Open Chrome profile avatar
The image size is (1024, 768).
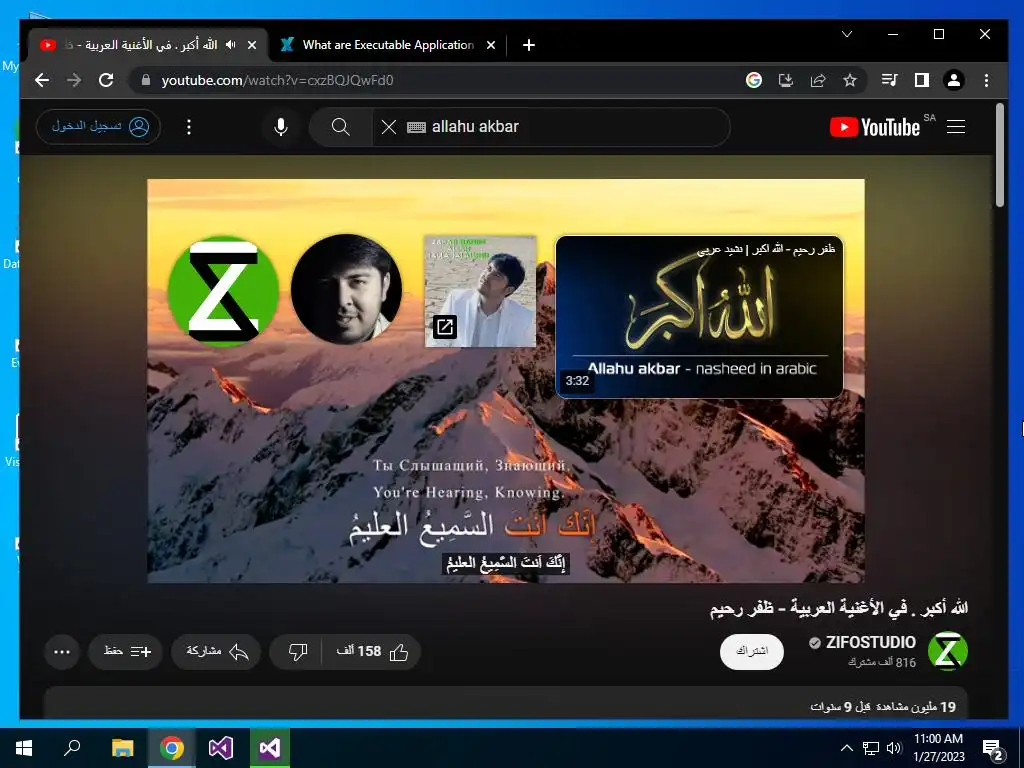[x=953, y=80]
